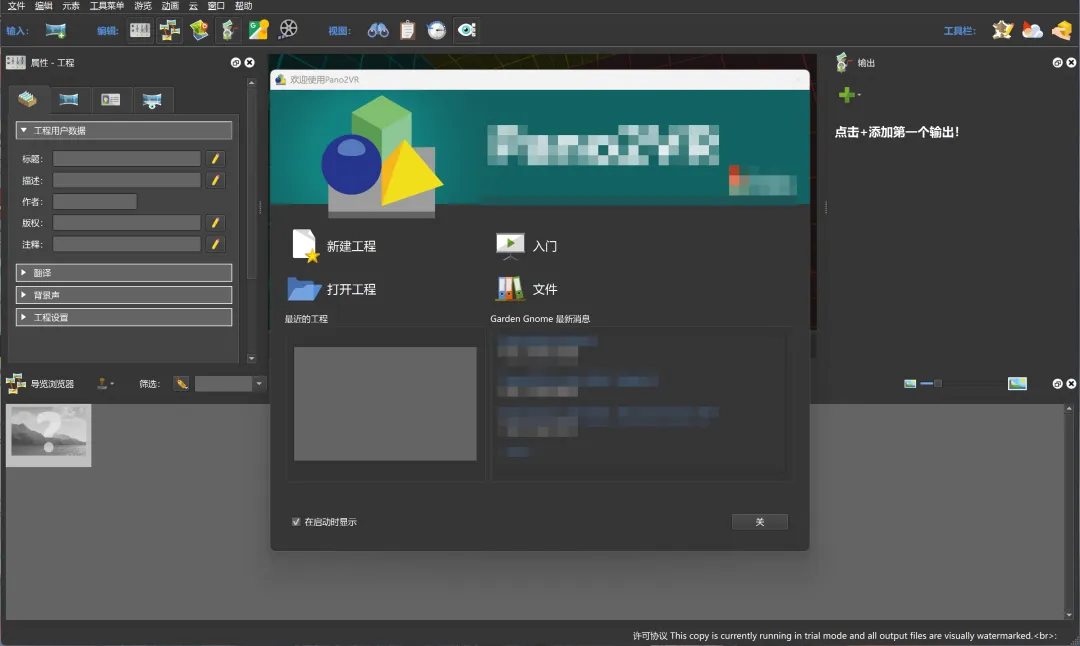
Task: Open the stamp tool dropdown in Tour Browser
Action: 105,384
